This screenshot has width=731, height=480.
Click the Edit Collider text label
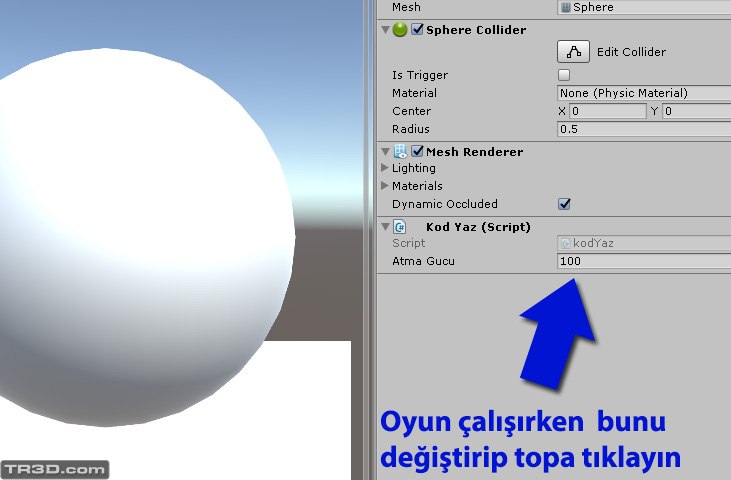pyautogui.click(x=631, y=52)
